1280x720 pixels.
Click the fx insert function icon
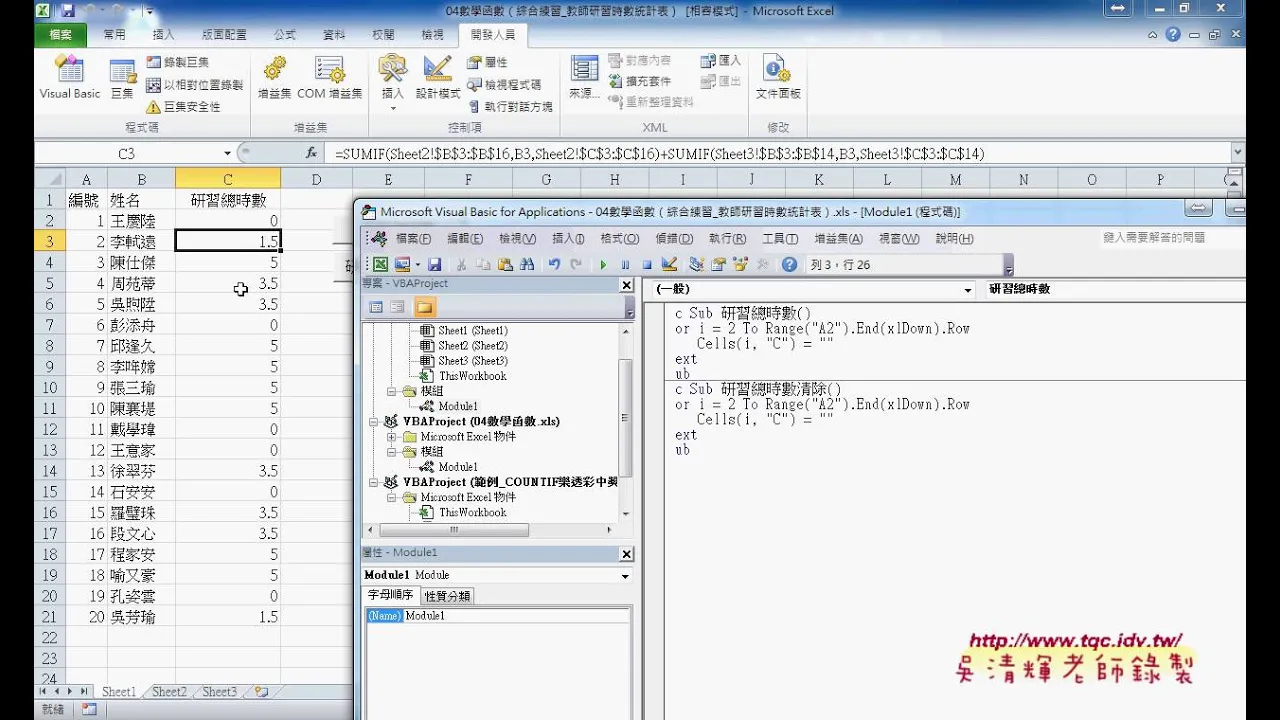(x=312, y=153)
